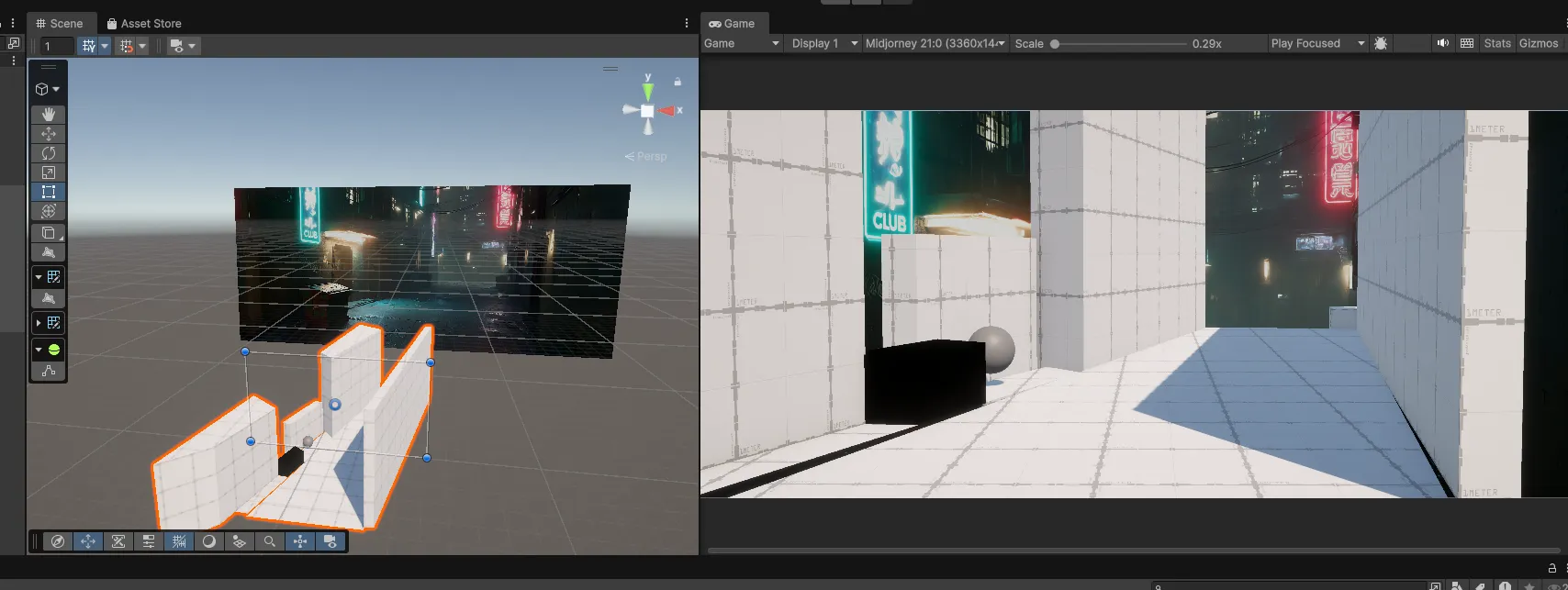The height and width of the screenshot is (590, 1568).
Task: Open the custom editor tools button
Action: pos(49,233)
